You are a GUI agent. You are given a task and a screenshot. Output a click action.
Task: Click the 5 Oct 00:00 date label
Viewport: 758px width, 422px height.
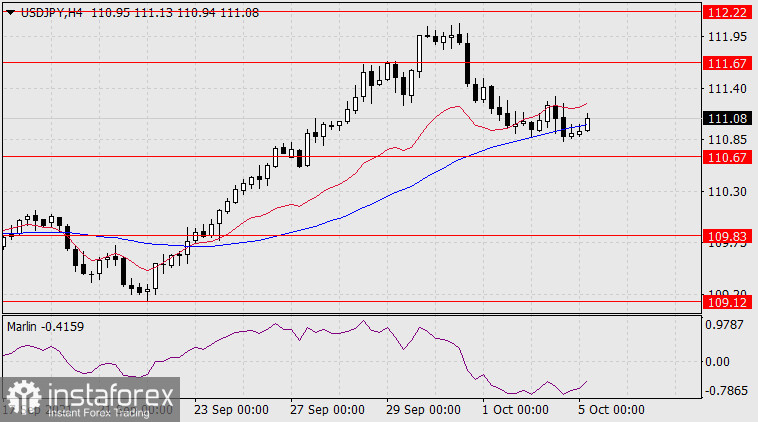click(x=610, y=409)
